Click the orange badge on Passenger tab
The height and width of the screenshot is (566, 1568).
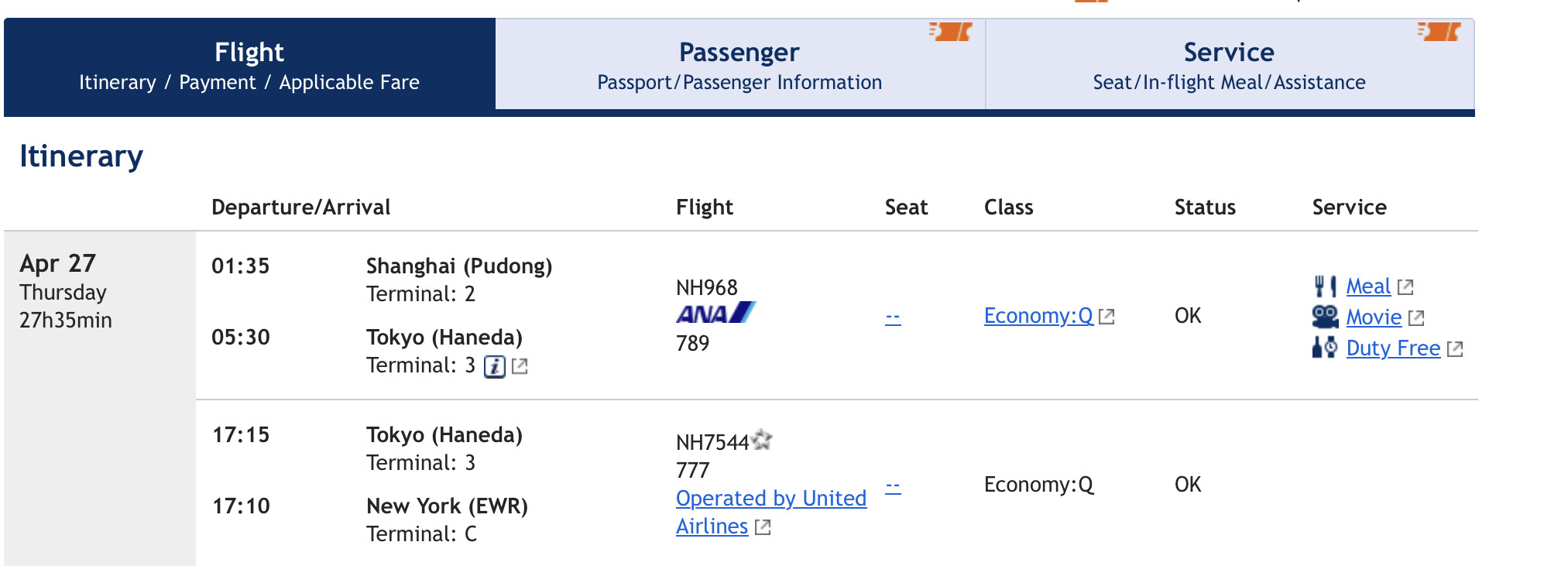(x=950, y=32)
